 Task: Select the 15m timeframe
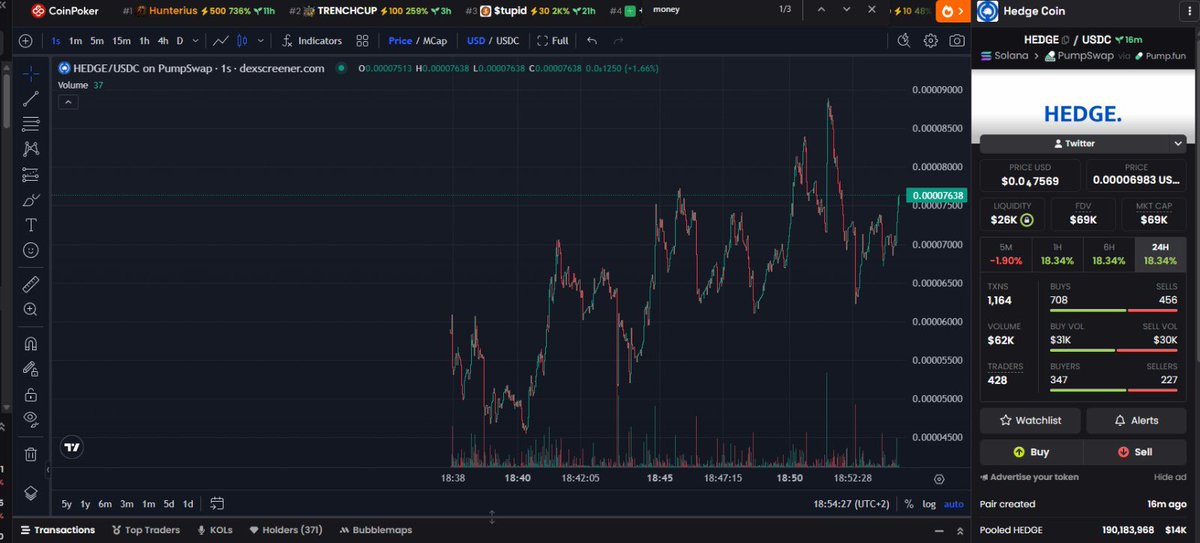click(x=121, y=41)
